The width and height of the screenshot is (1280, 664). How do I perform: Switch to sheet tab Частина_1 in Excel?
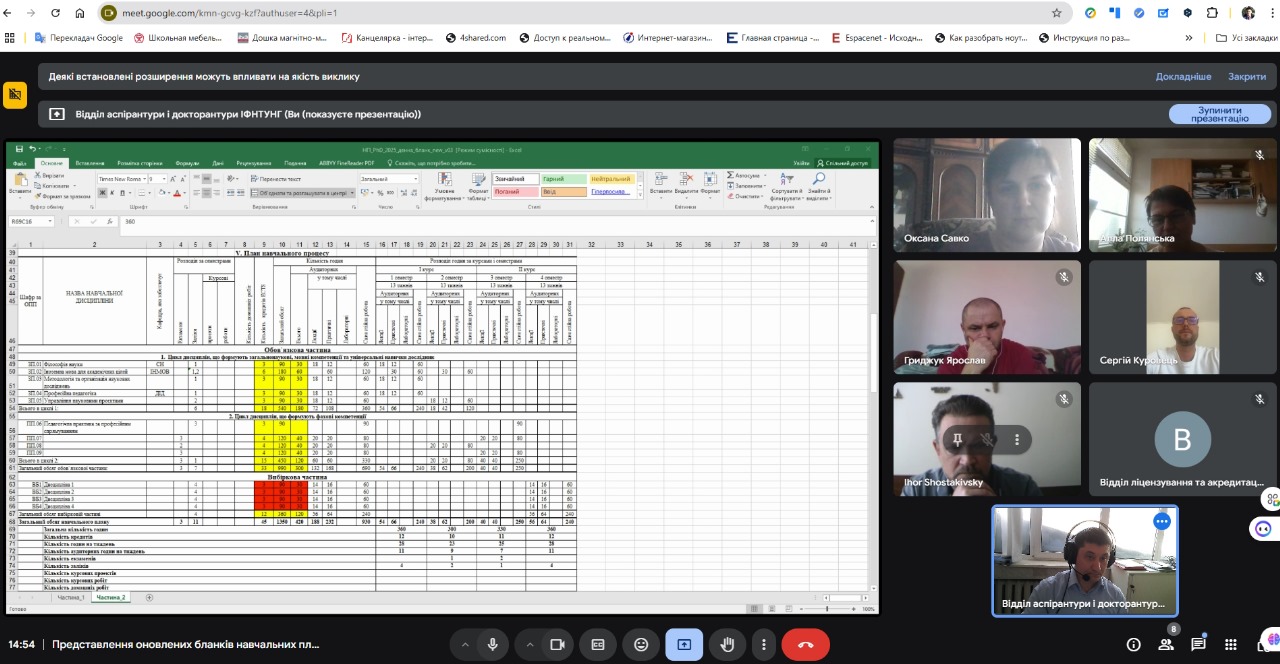click(71, 597)
